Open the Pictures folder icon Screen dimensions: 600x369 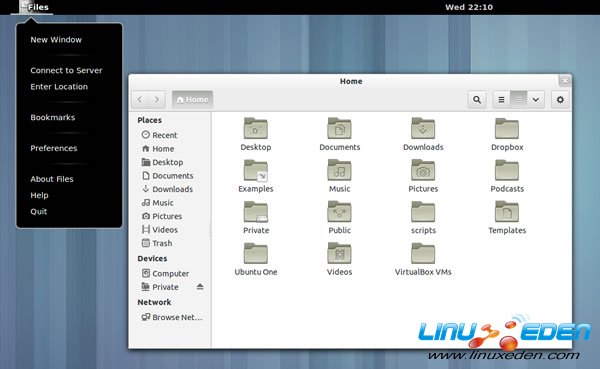423,170
